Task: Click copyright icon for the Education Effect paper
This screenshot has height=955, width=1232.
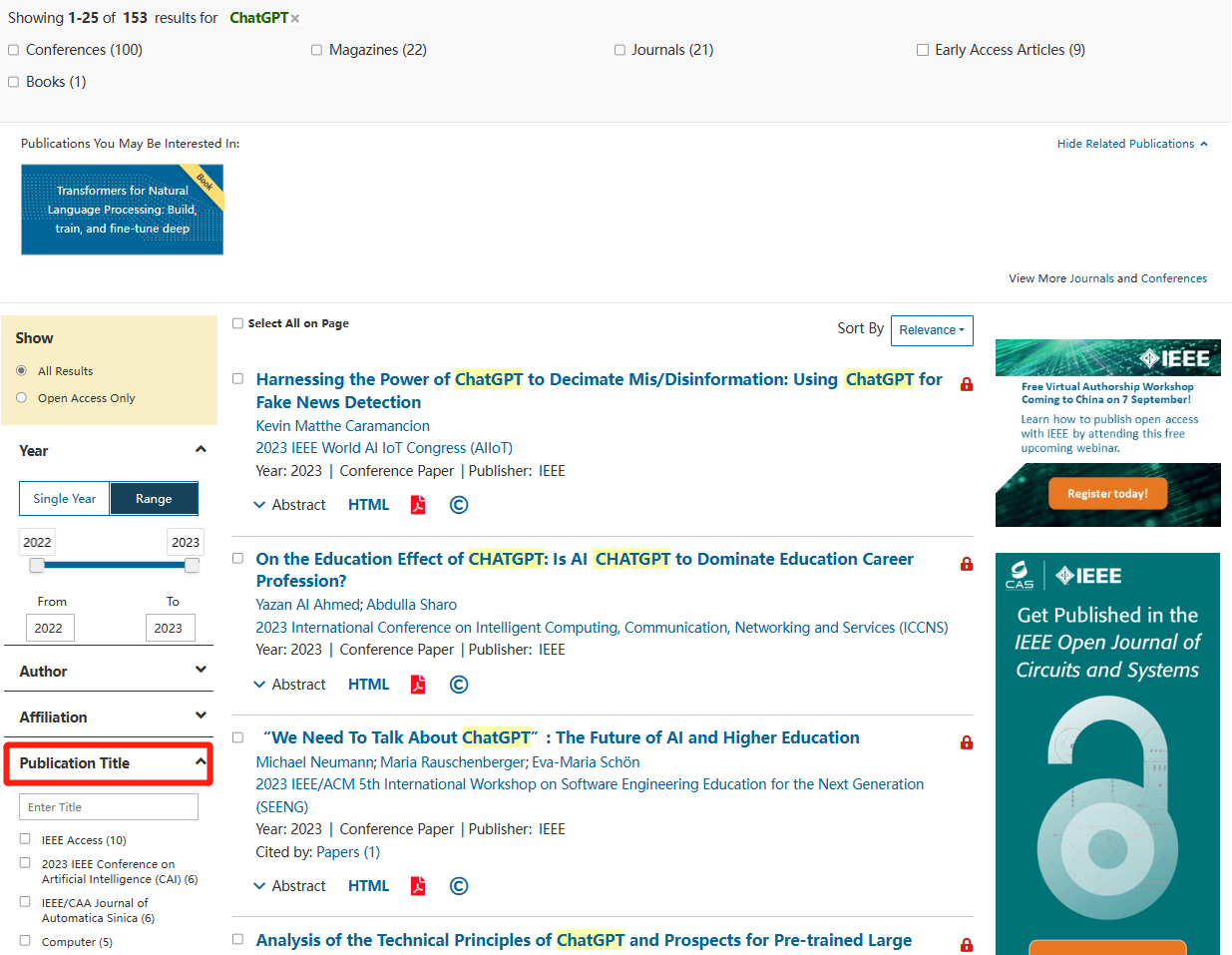Action: coord(459,685)
